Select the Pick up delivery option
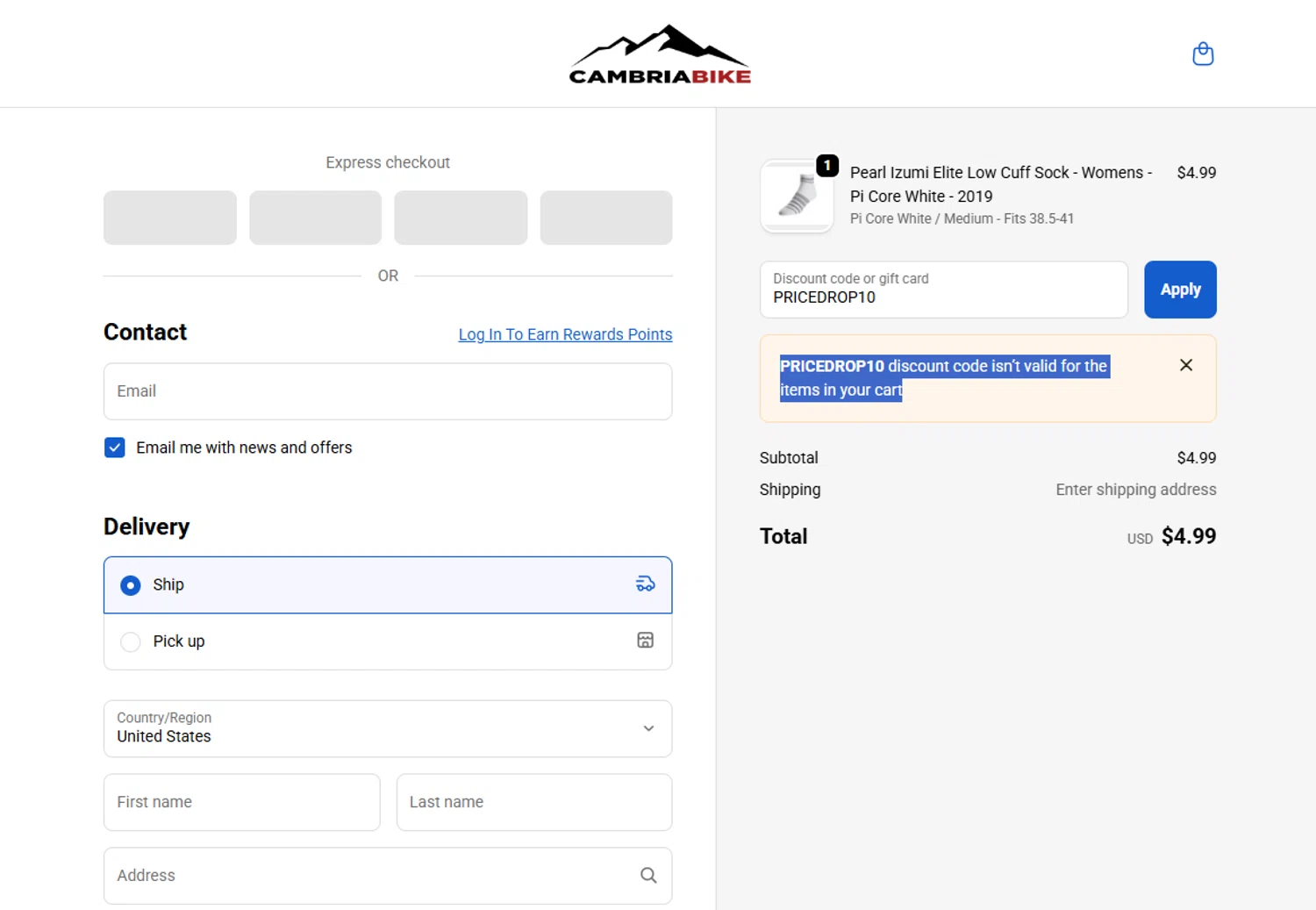Viewport: 1316px width, 910px height. point(388,641)
